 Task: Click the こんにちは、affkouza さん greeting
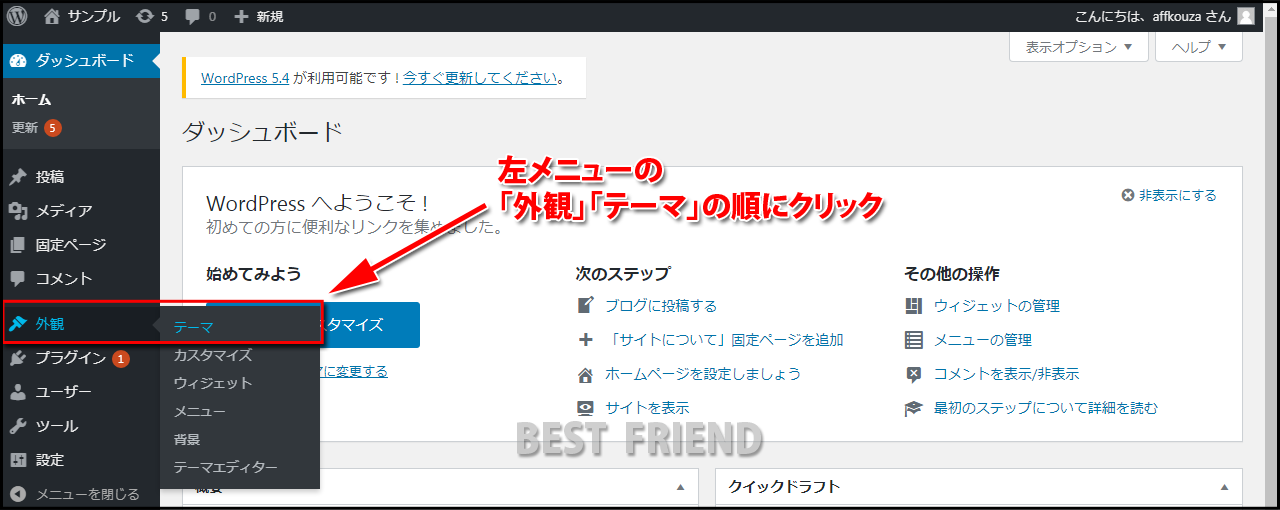click(1152, 16)
